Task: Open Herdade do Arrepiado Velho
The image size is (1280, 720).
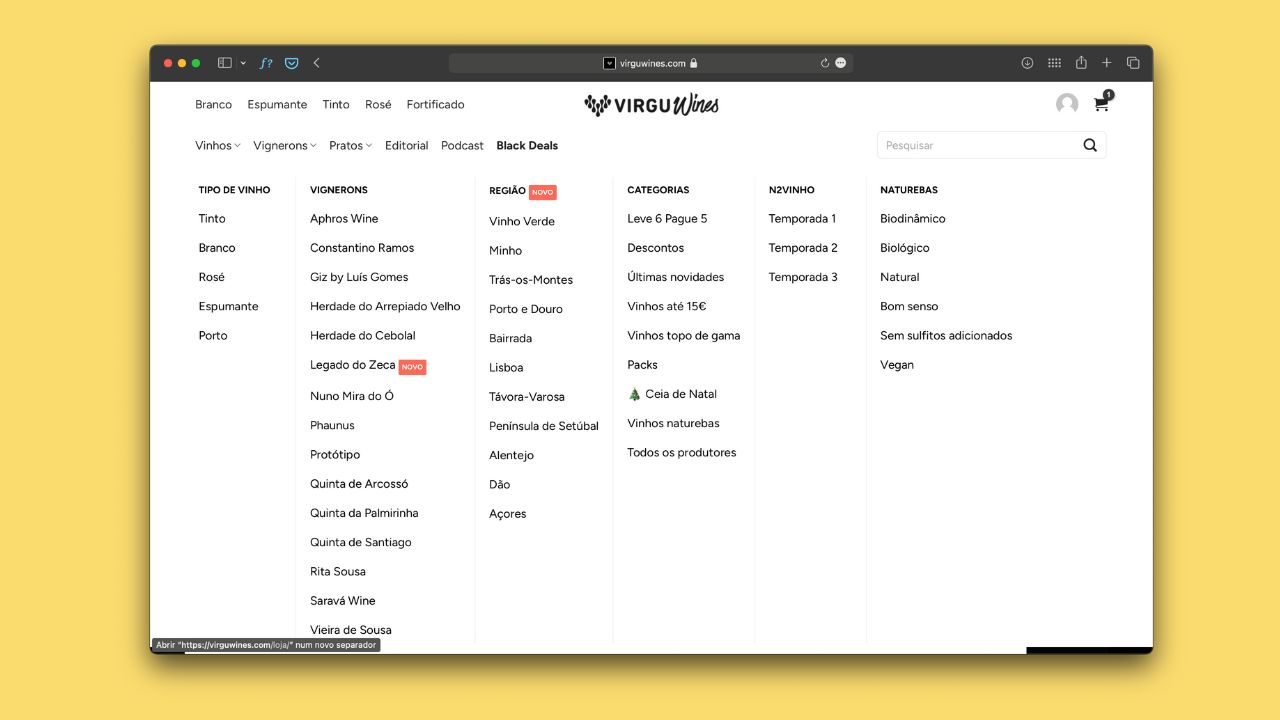Action: [x=385, y=306]
